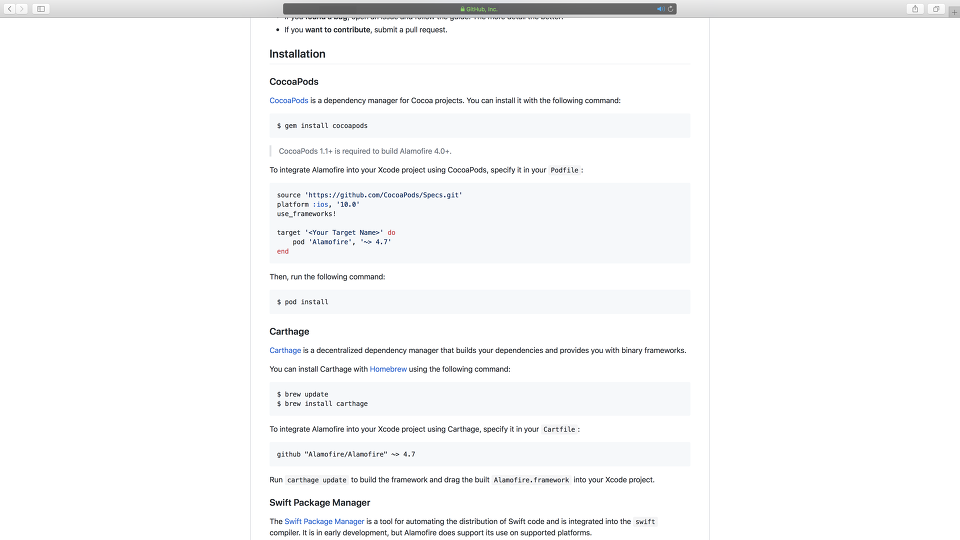Click the pod 'Alamofire', '~> 4.7' line
The image size is (960, 540).
(x=342, y=242)
